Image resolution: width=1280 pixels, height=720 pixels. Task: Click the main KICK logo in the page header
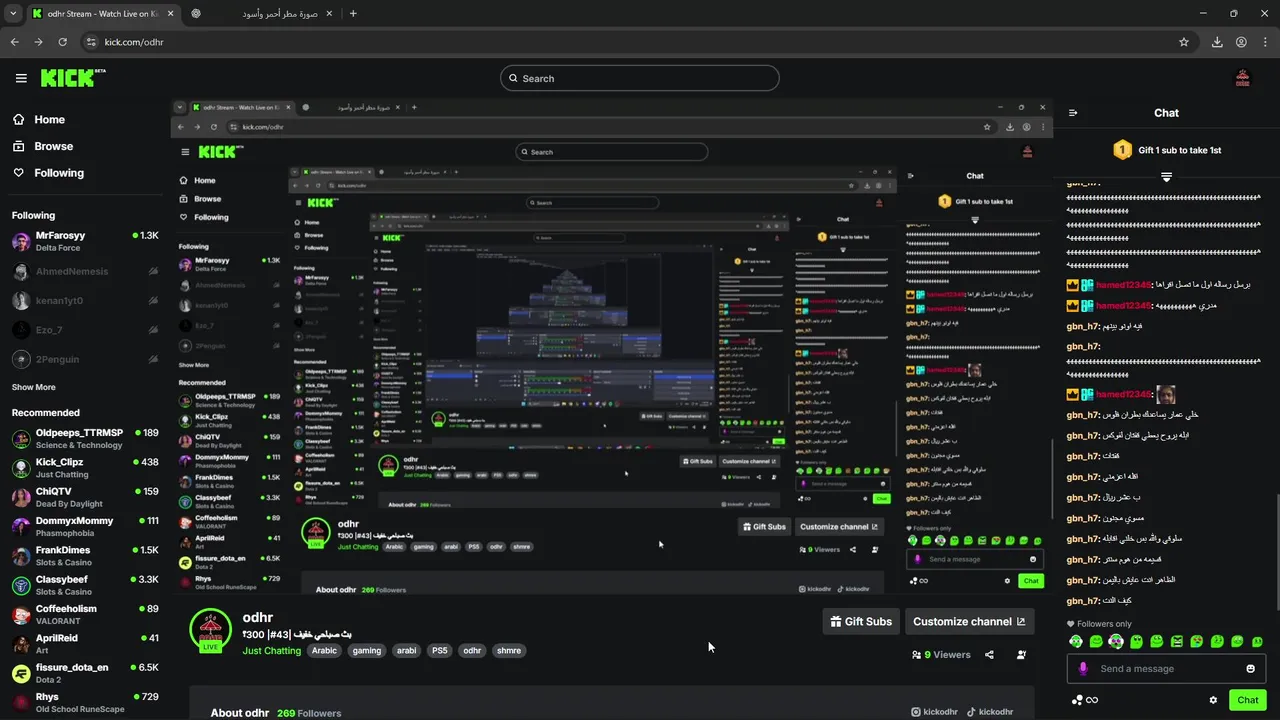(73, 77)
